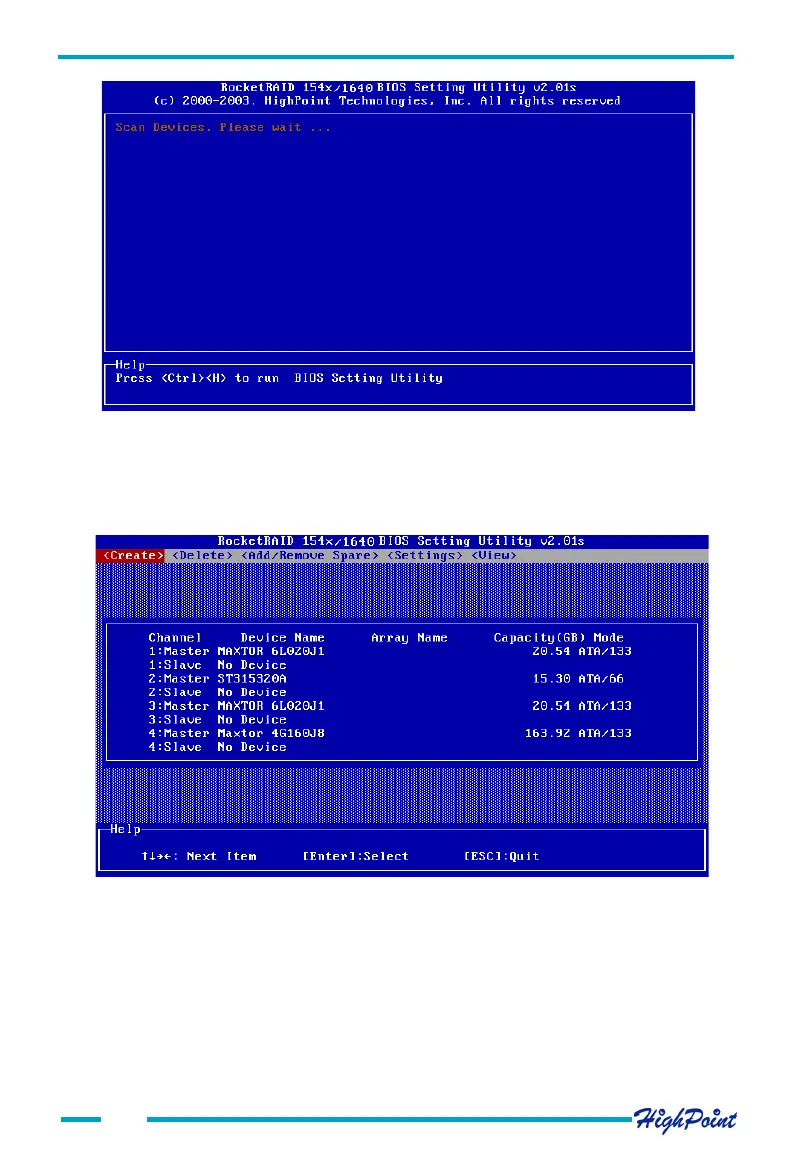Click the Device Name column header

[282, 638]
